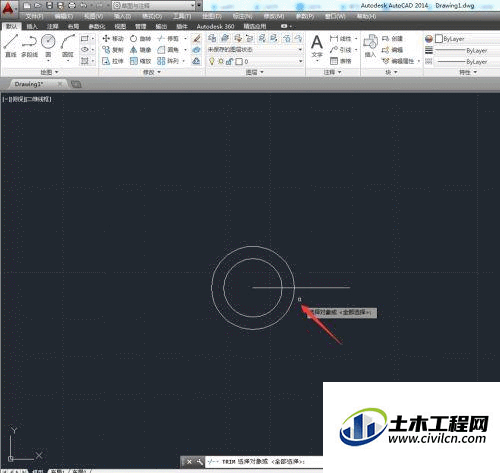Expand the Draw (绘图) panel
The image size is (500, 473).
pos(49,72)
